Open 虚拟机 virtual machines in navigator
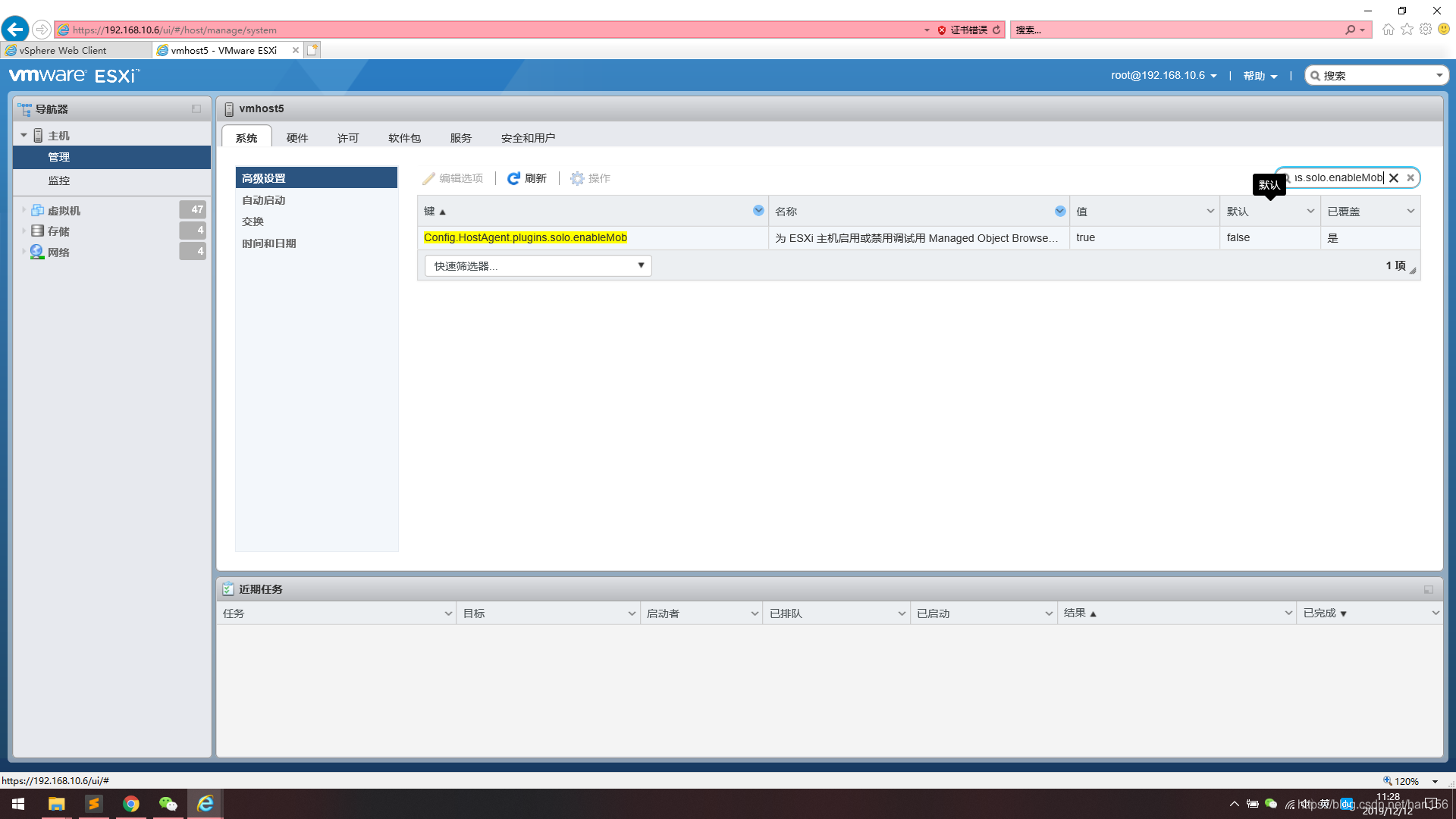This screenshot has width=1456, height=819. coord(64,210)
